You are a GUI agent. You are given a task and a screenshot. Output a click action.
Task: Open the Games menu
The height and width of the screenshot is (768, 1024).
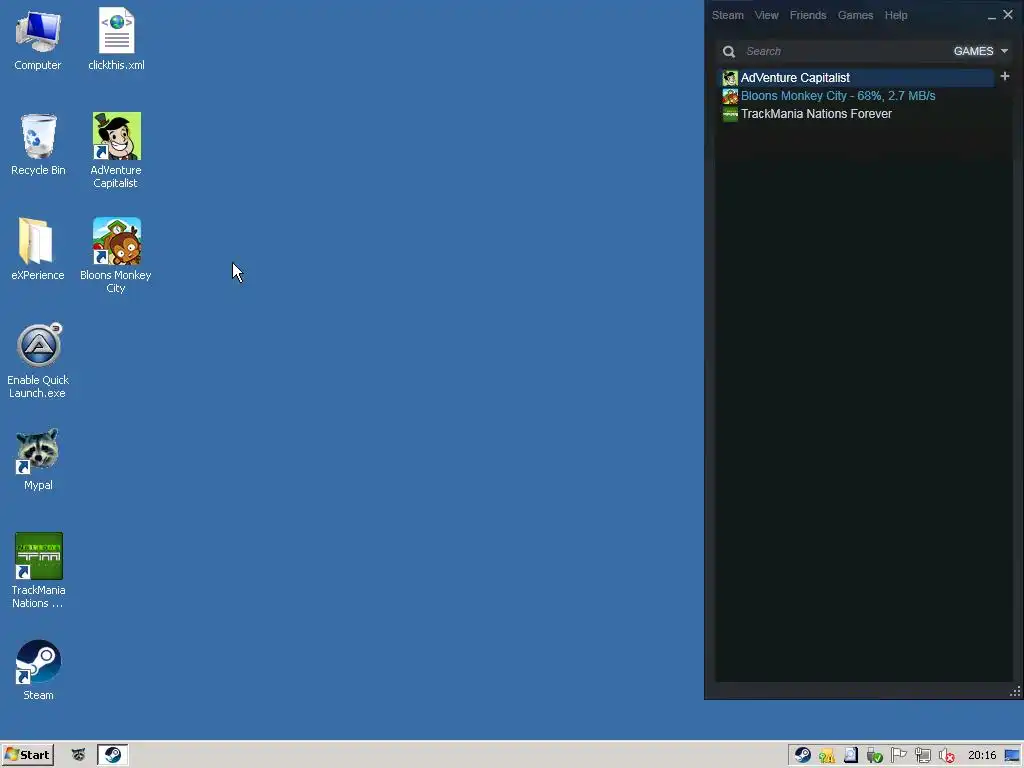pyautogui.click(x=855, y=15)
